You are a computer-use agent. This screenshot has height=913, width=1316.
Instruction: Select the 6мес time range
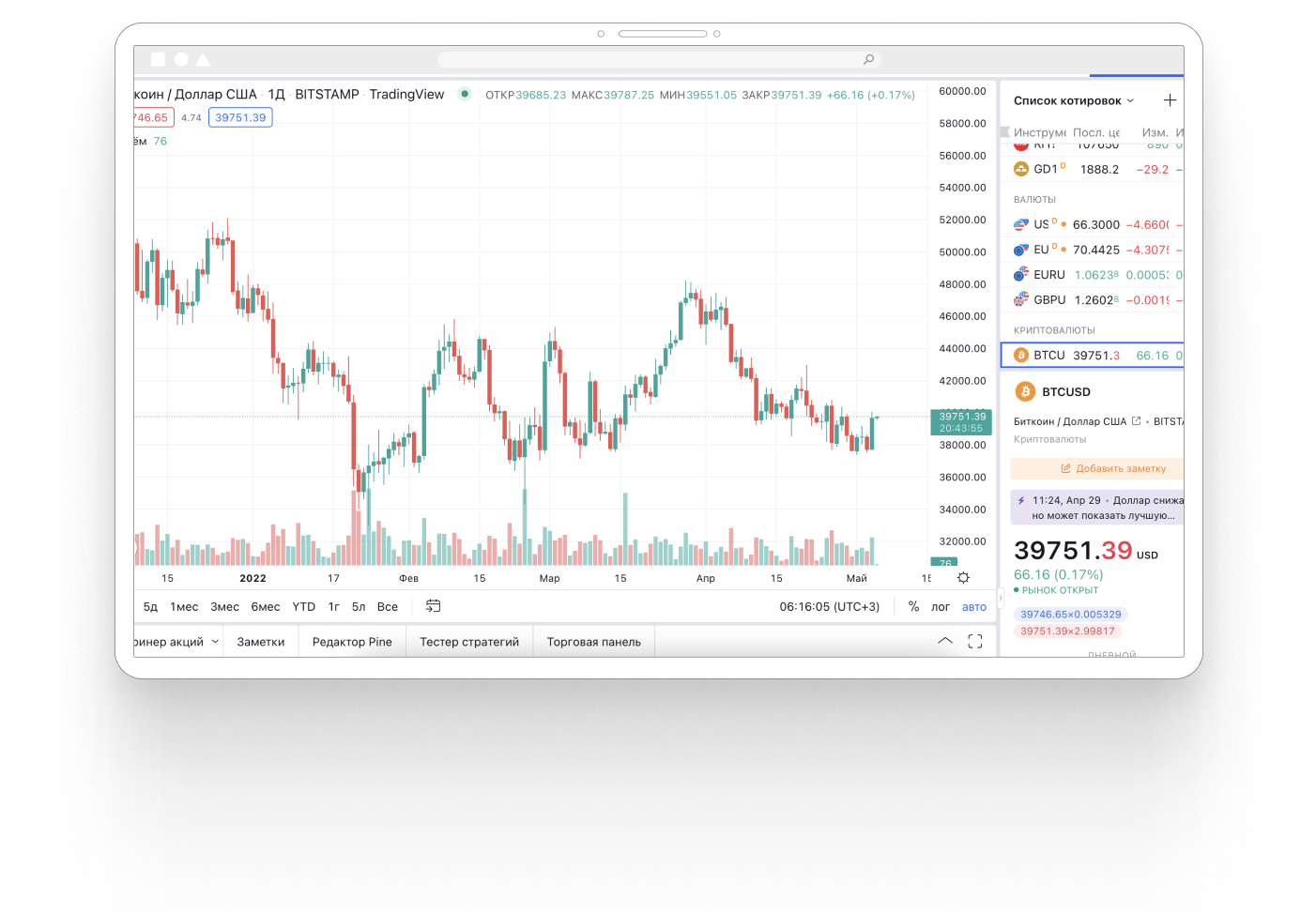pos(266,607)
